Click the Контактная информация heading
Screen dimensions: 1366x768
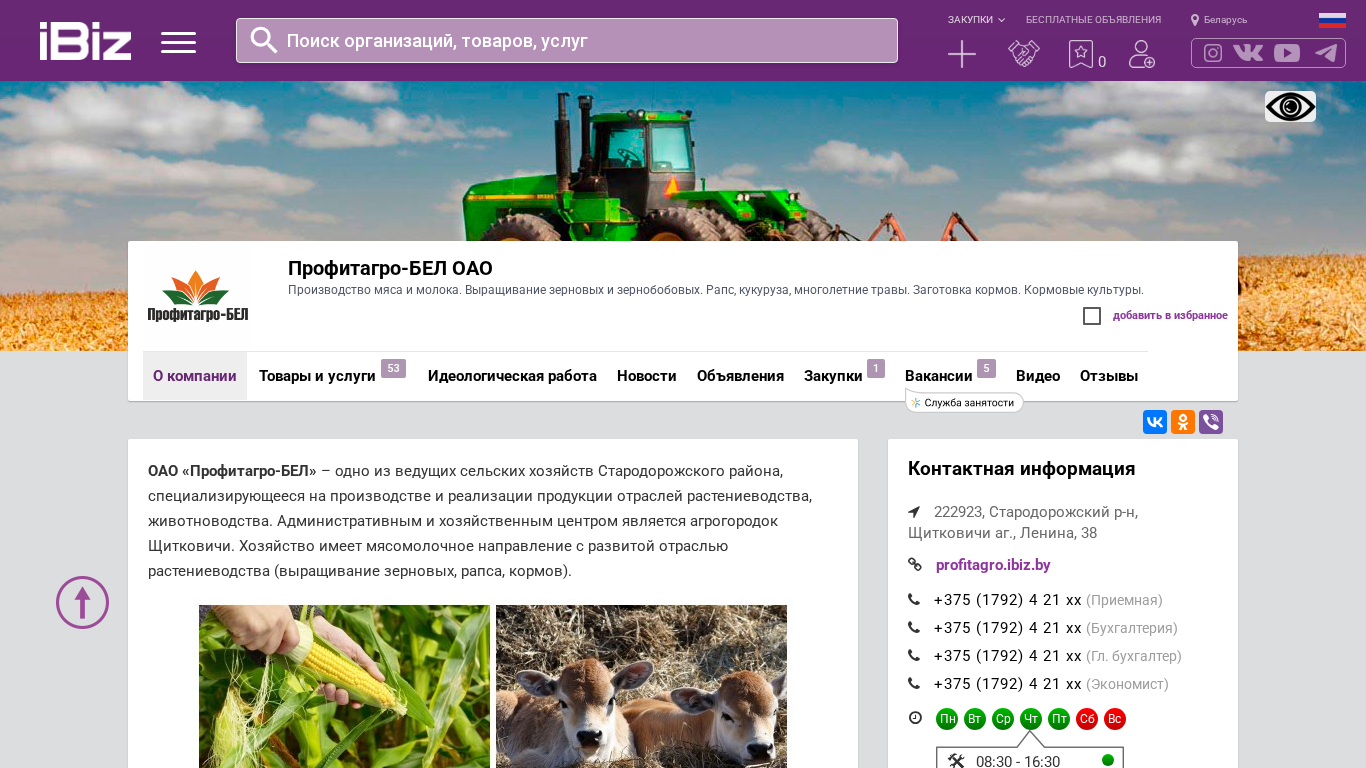[x=1021, y=469]
